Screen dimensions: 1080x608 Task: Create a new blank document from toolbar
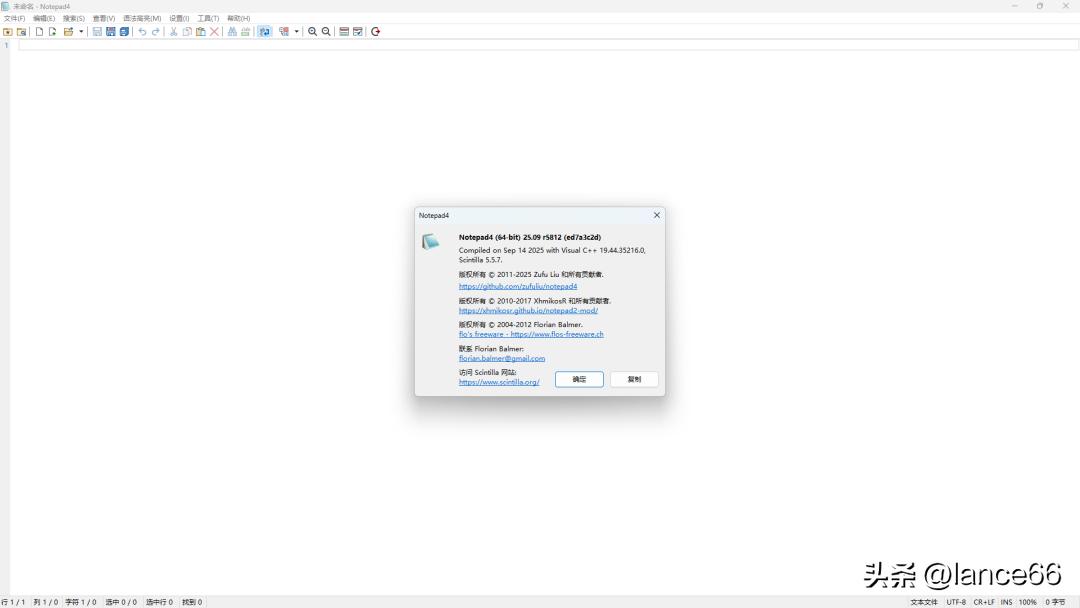click(x=39, y=32)
